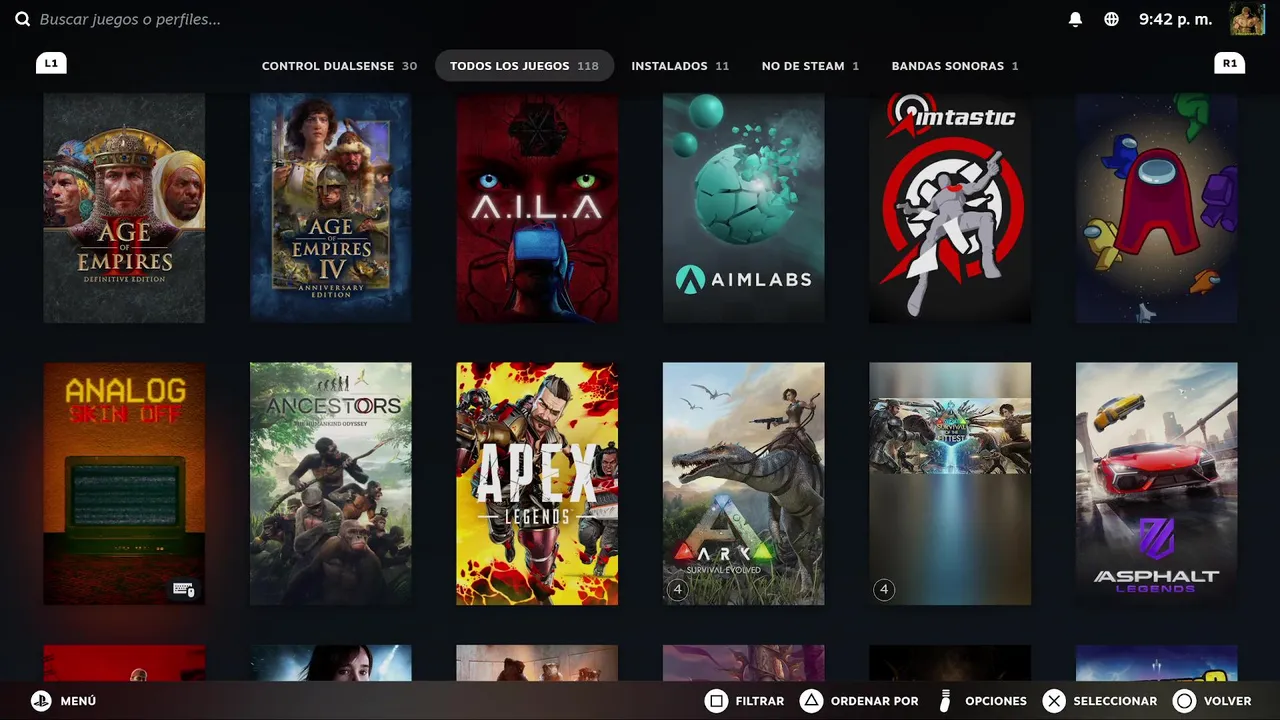Click the Opciones controller button icon
1280x720 pixels.
(946, 701)
